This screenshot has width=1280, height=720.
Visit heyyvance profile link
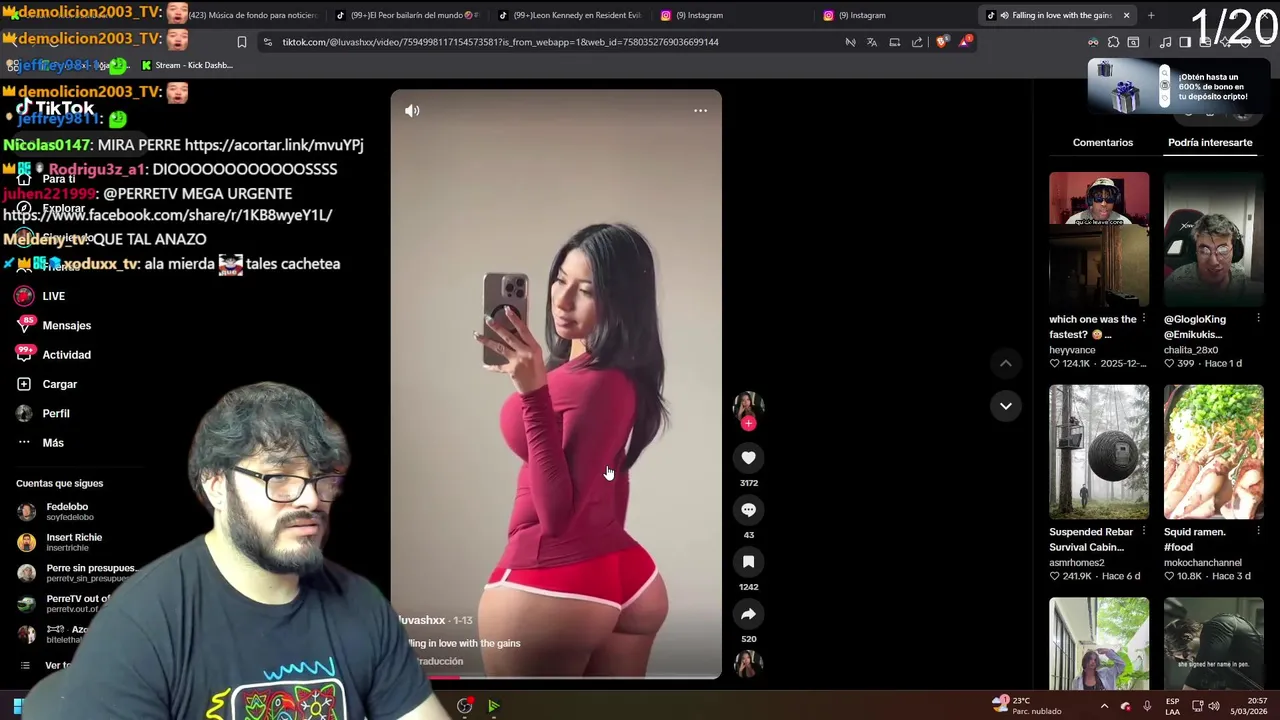pos(1072,350)
